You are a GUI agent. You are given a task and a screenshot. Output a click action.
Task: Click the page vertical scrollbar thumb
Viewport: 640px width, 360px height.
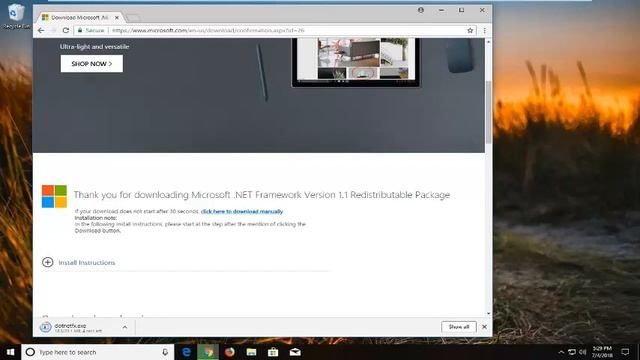pos(489,112)
